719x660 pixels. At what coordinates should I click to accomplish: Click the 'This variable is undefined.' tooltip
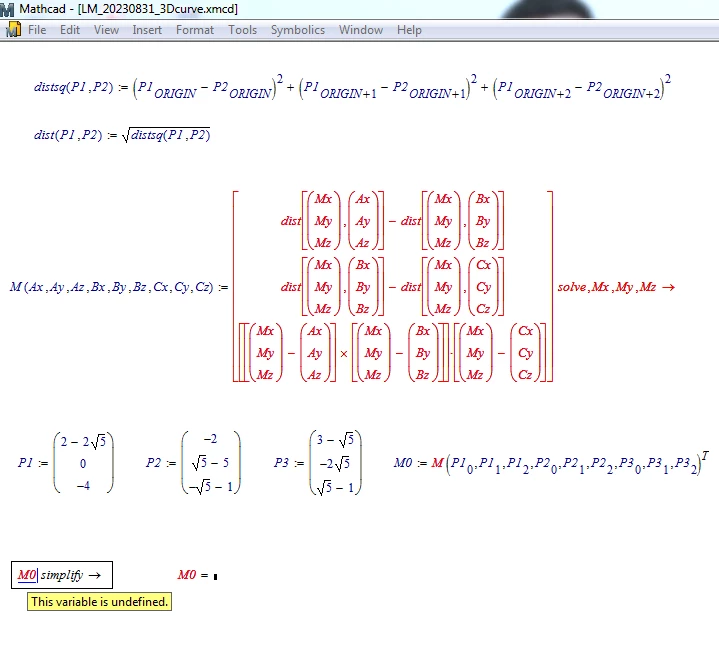pos(100,601)
